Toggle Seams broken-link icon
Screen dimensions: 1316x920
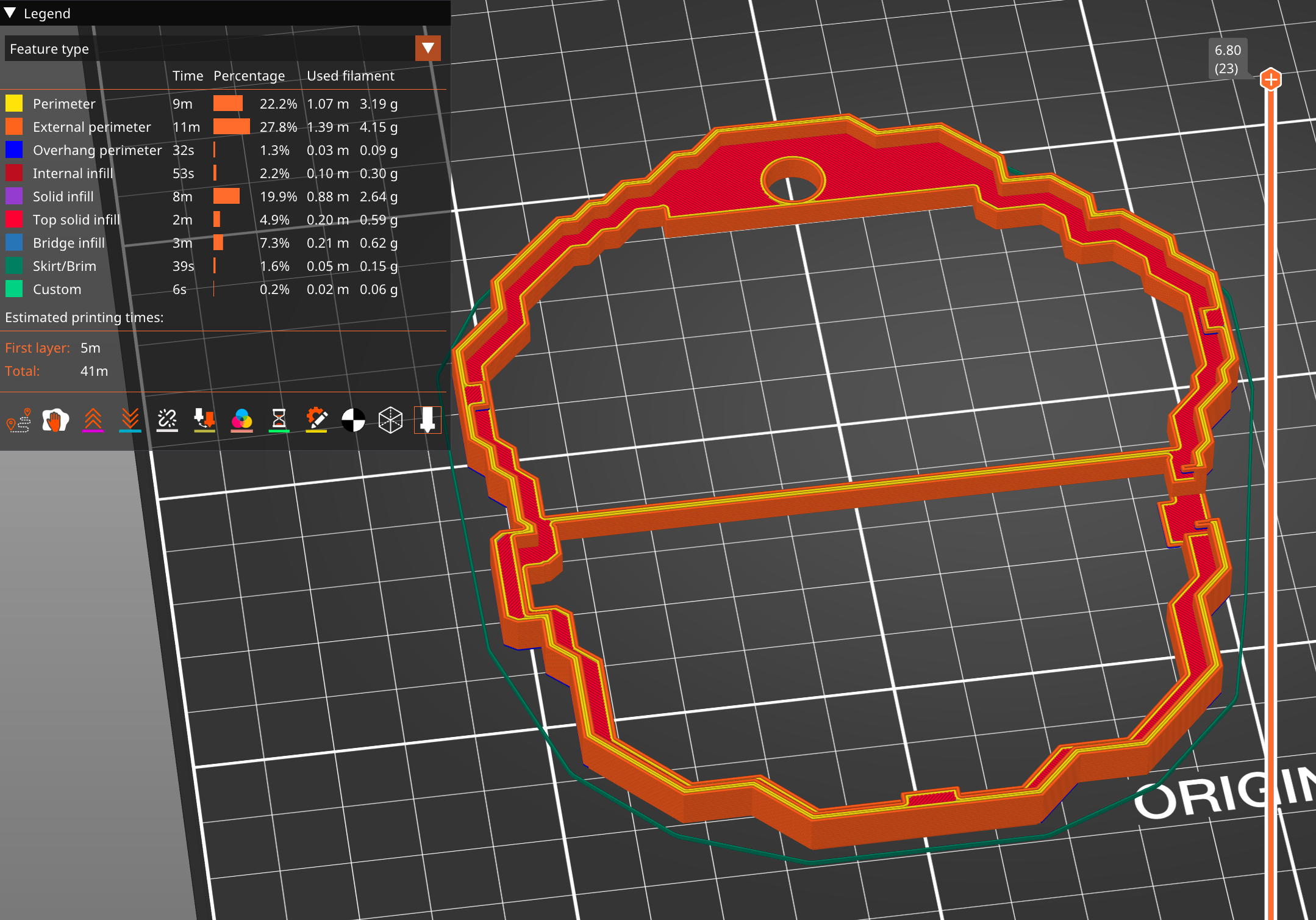coord(167,420)
